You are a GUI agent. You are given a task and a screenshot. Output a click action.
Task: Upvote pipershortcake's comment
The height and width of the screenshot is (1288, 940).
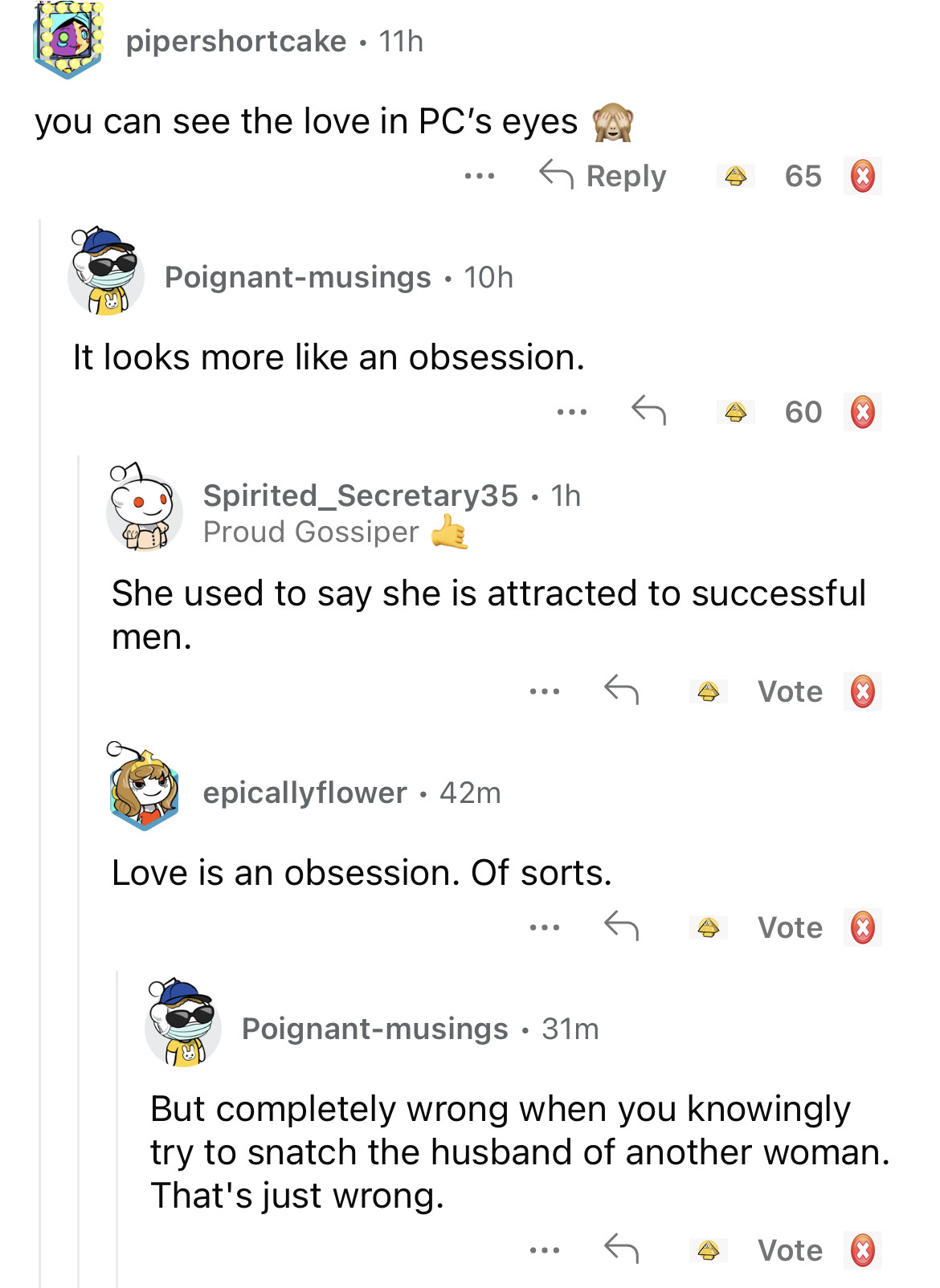[735, 176]
